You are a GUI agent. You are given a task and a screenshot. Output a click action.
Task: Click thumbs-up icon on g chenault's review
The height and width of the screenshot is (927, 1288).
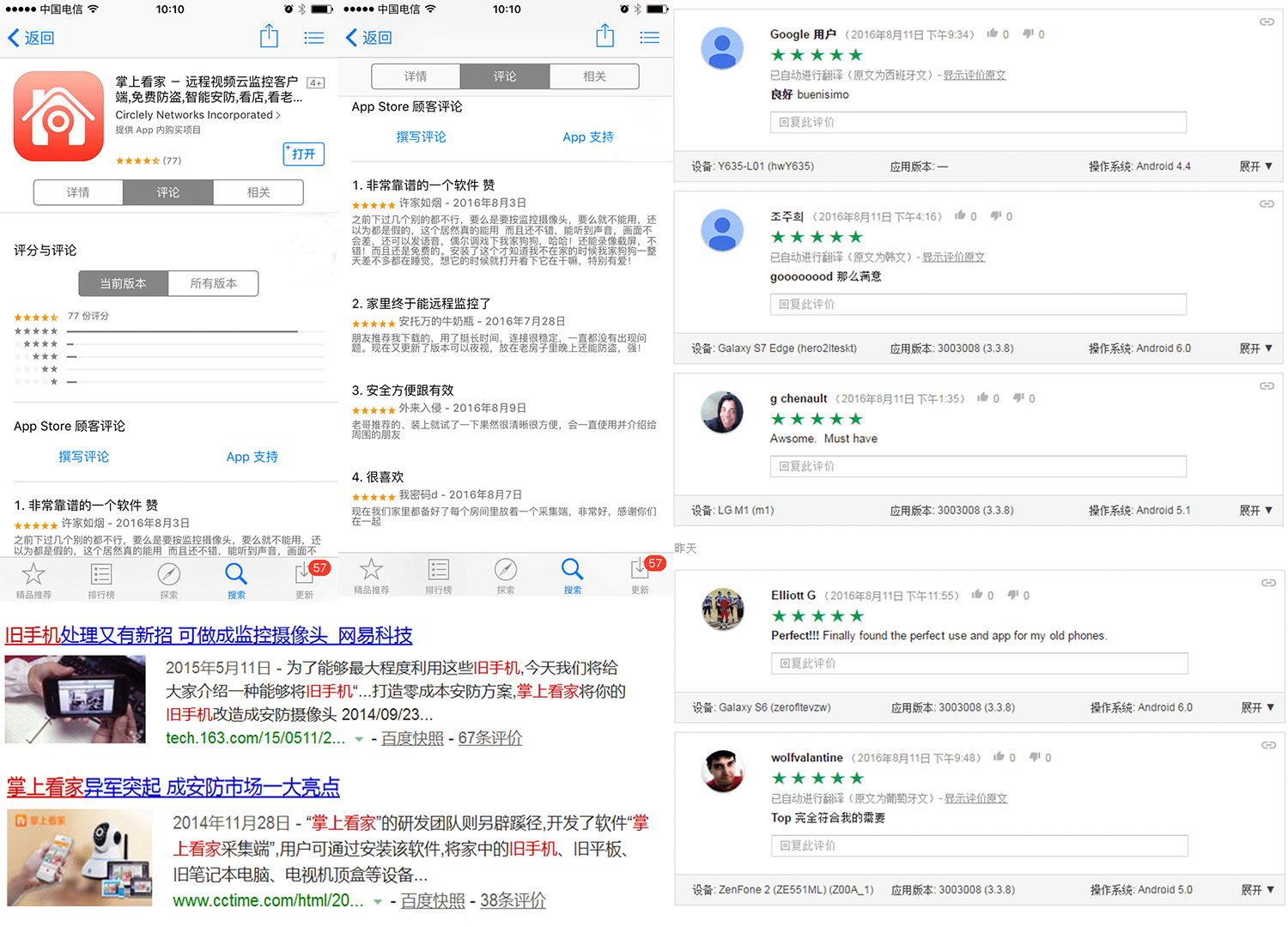(982, 398)
